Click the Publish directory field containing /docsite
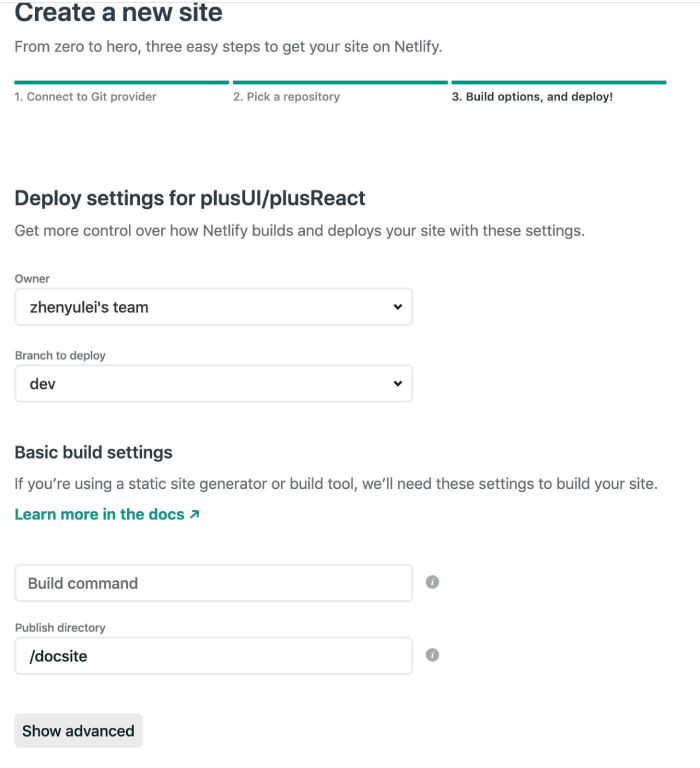Viewport: 700px width, 768px height. (x=213, y=656)
